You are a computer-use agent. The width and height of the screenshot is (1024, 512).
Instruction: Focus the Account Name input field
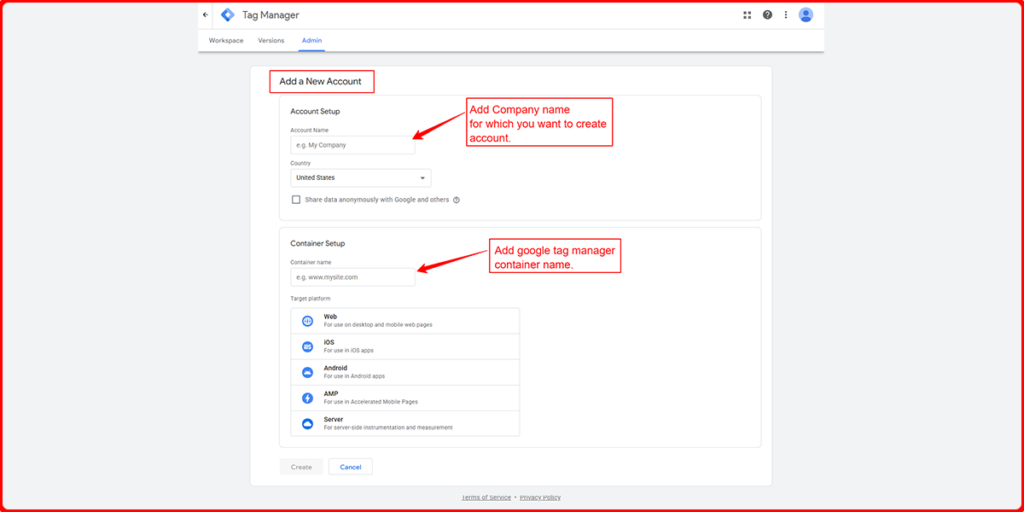353,145
